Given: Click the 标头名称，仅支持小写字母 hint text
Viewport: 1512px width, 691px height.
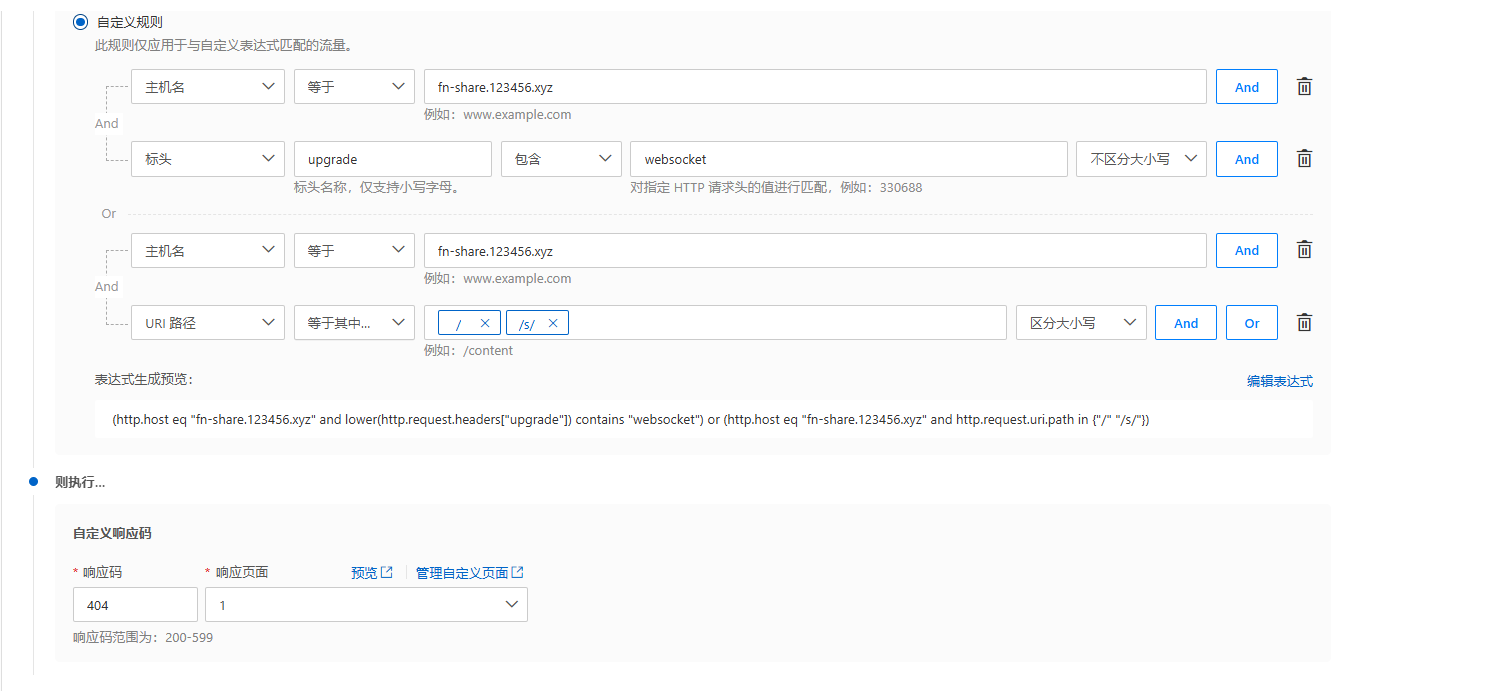Looking at the screenshot, I should (x=377, y=187).
